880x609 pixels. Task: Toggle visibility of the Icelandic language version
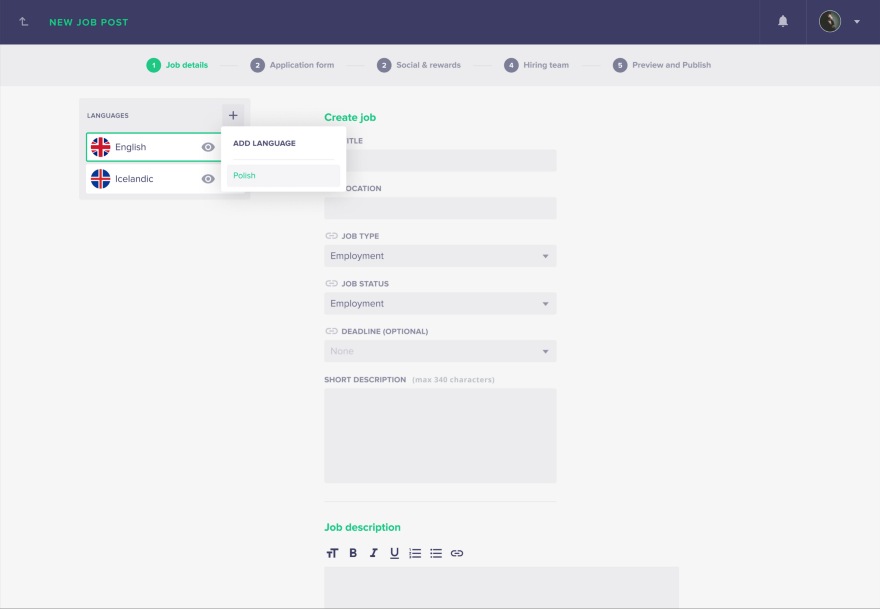click(208, 178)
